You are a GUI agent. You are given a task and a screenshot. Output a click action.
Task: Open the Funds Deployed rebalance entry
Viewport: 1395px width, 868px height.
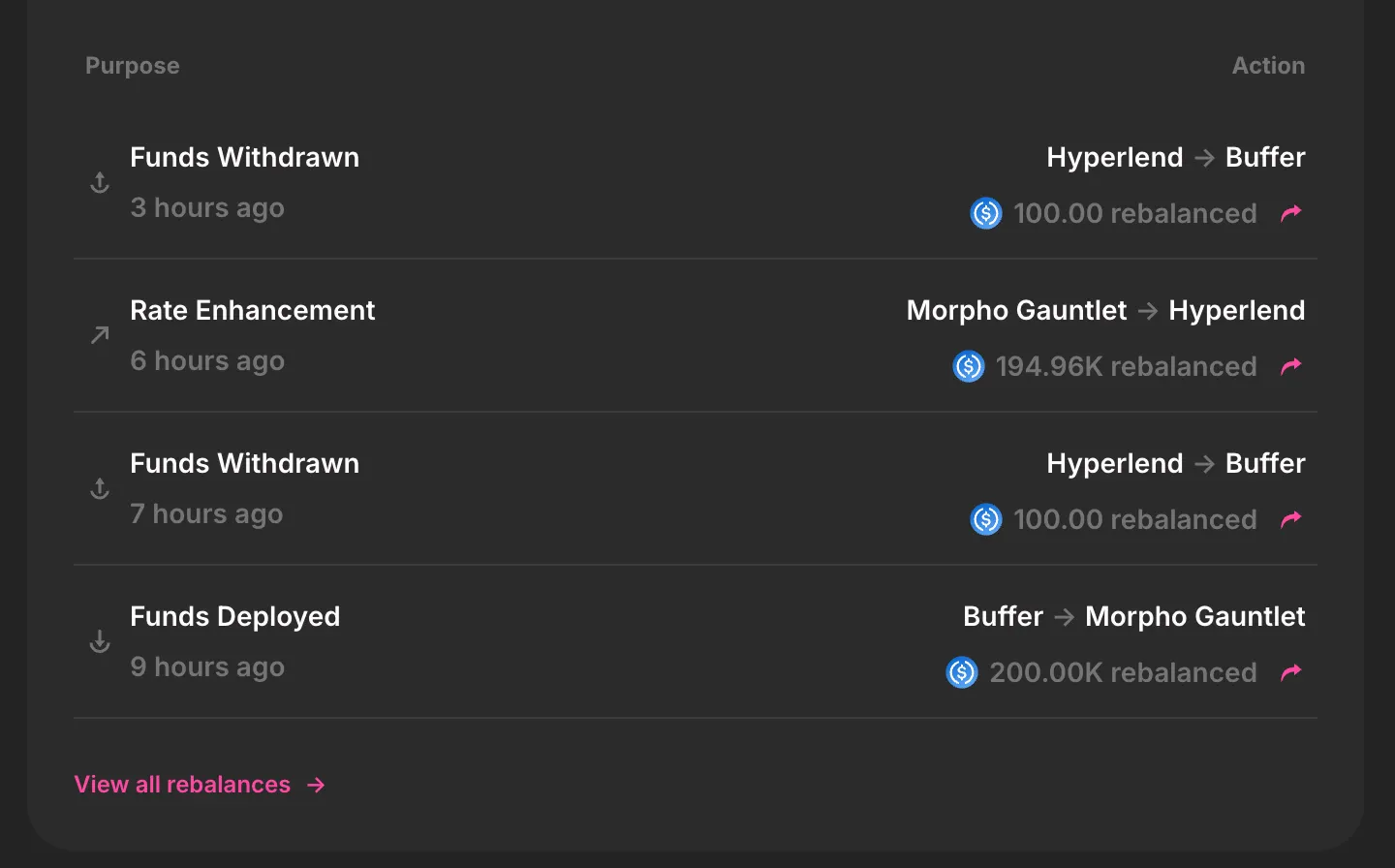point(235,616)
